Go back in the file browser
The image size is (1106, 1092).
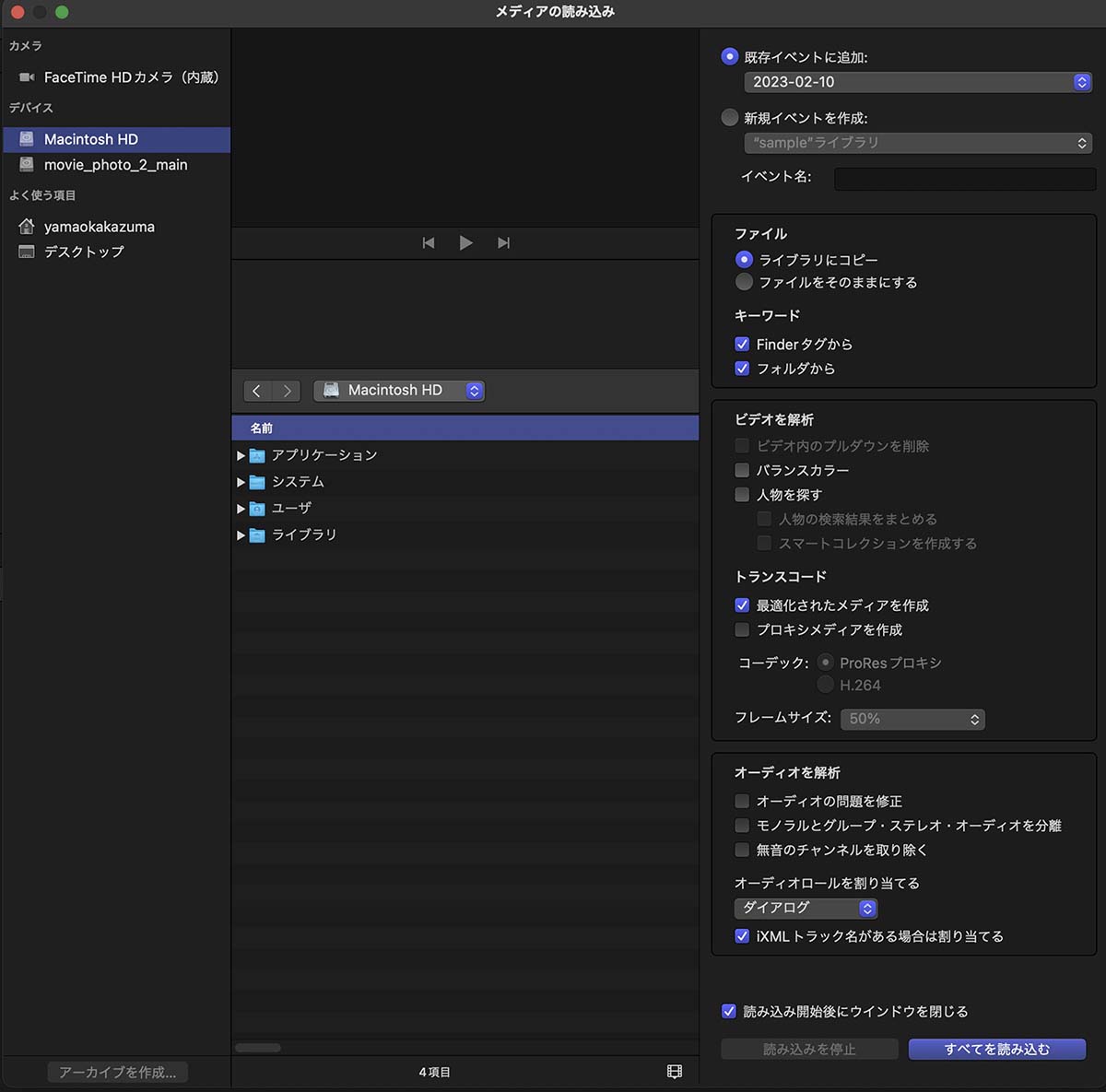pos(257,391)
